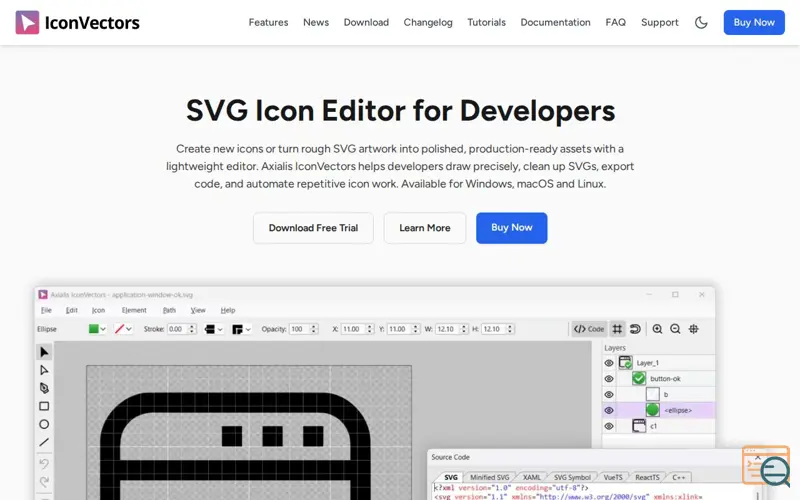This screenshot has width=800, height=500.
Task: Toggle the grid display icon
Action: coord(617,329)
